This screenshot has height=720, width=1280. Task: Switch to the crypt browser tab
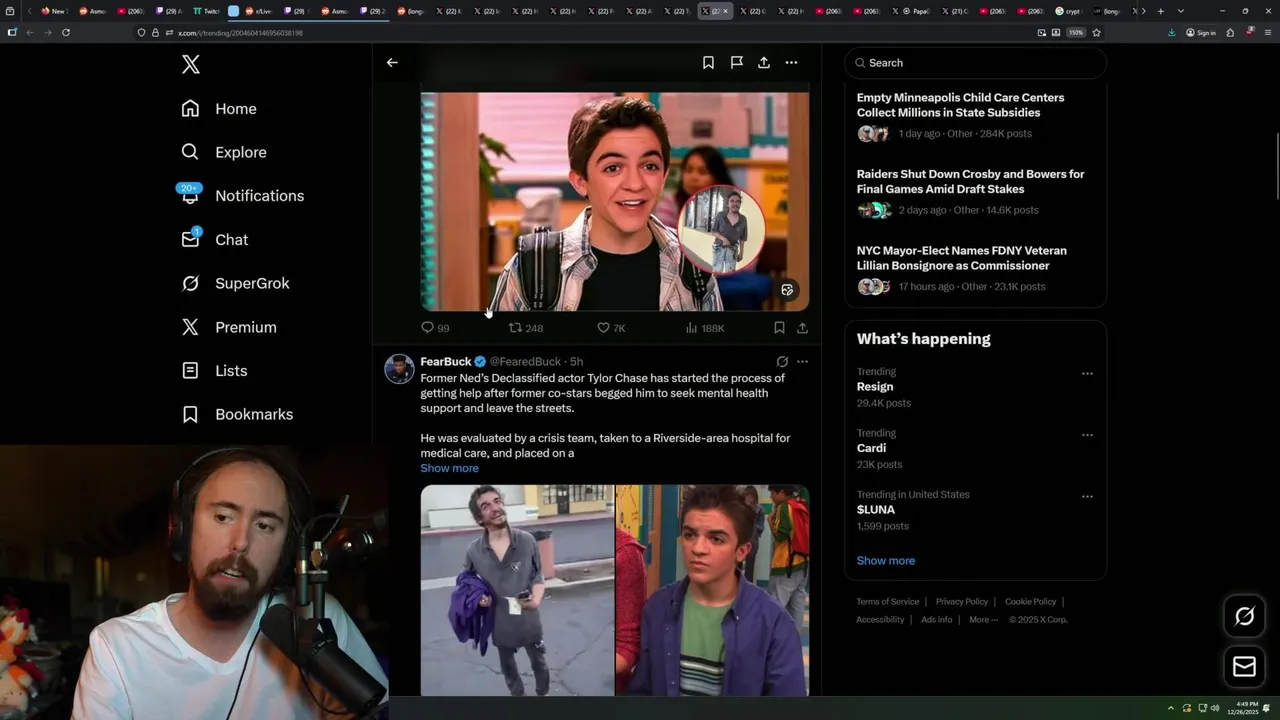[x=1068, y=11]
